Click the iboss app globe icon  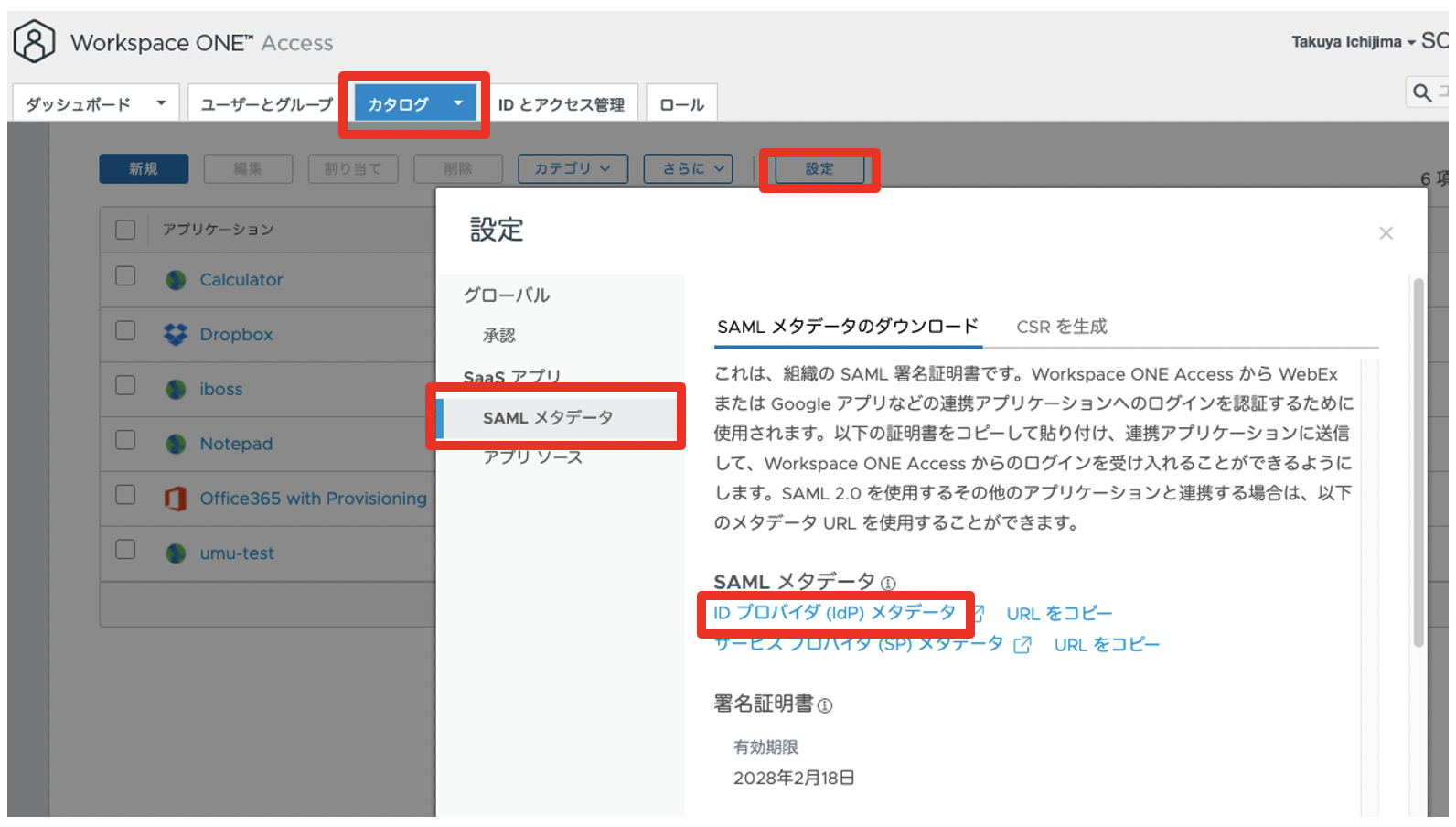click(x=176, y=390)
